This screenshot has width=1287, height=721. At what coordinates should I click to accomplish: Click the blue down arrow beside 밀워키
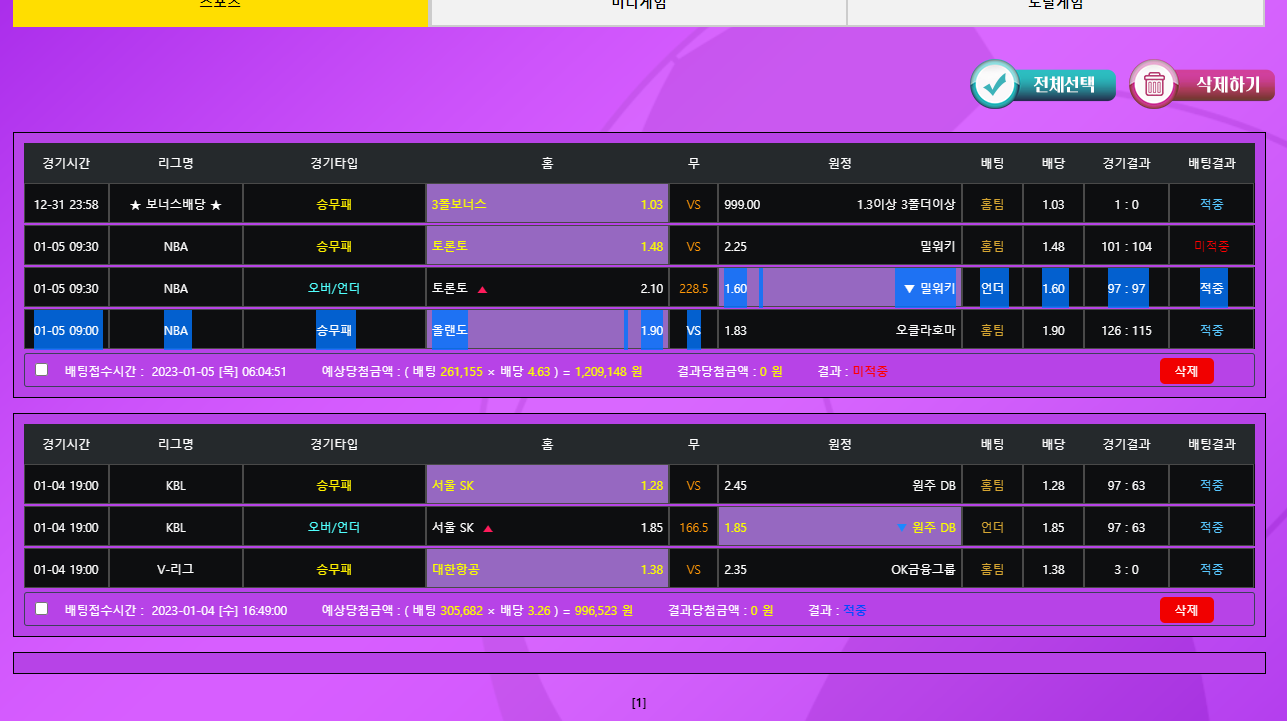click(x=909, y=289)
